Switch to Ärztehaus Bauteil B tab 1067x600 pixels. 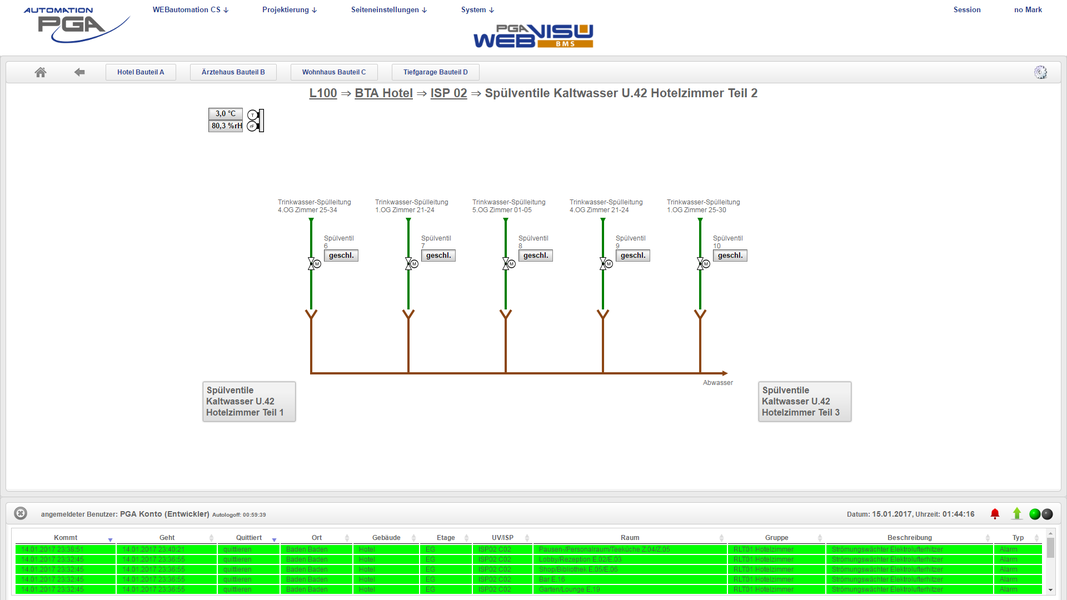233,72
